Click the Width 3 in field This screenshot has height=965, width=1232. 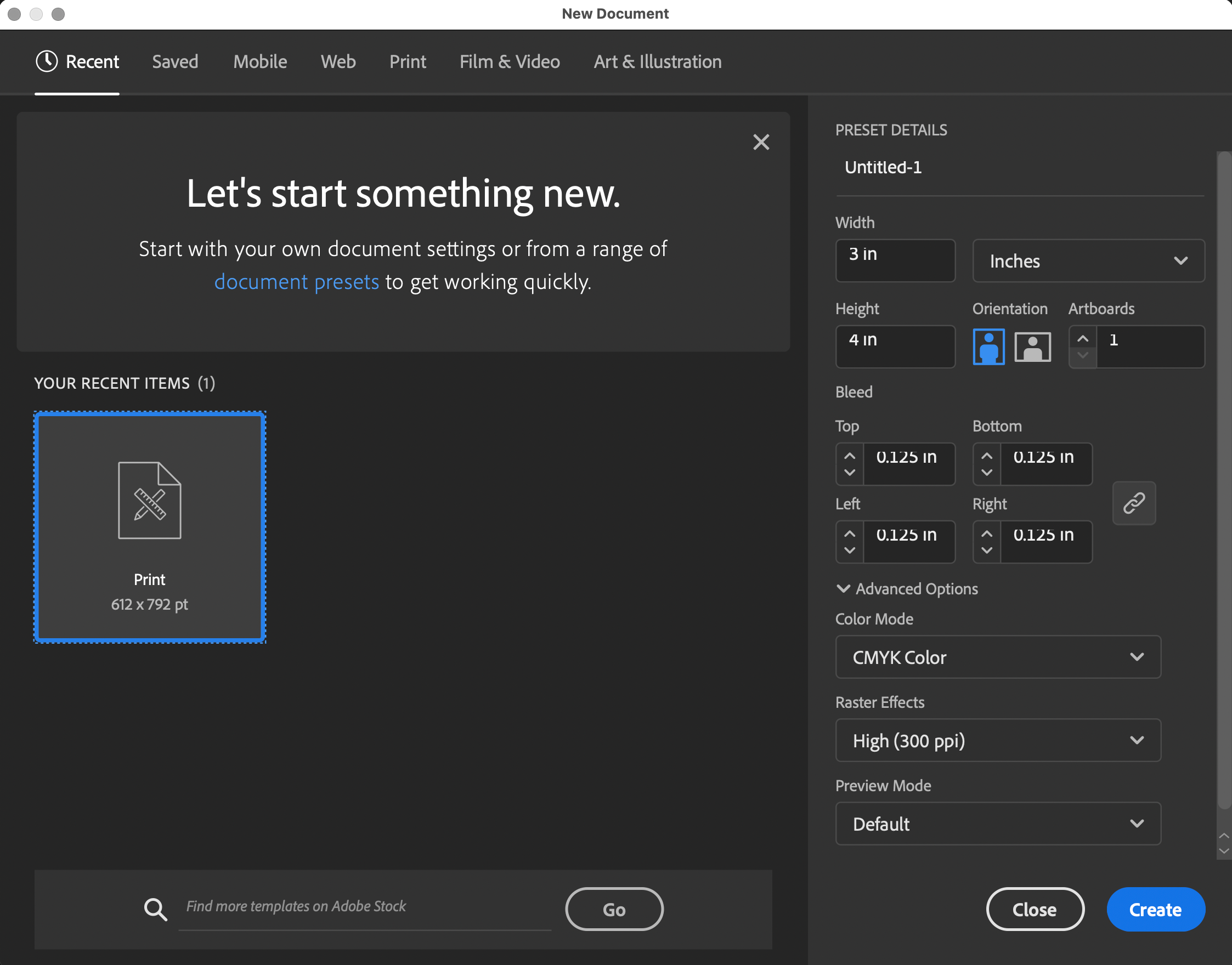895,260
